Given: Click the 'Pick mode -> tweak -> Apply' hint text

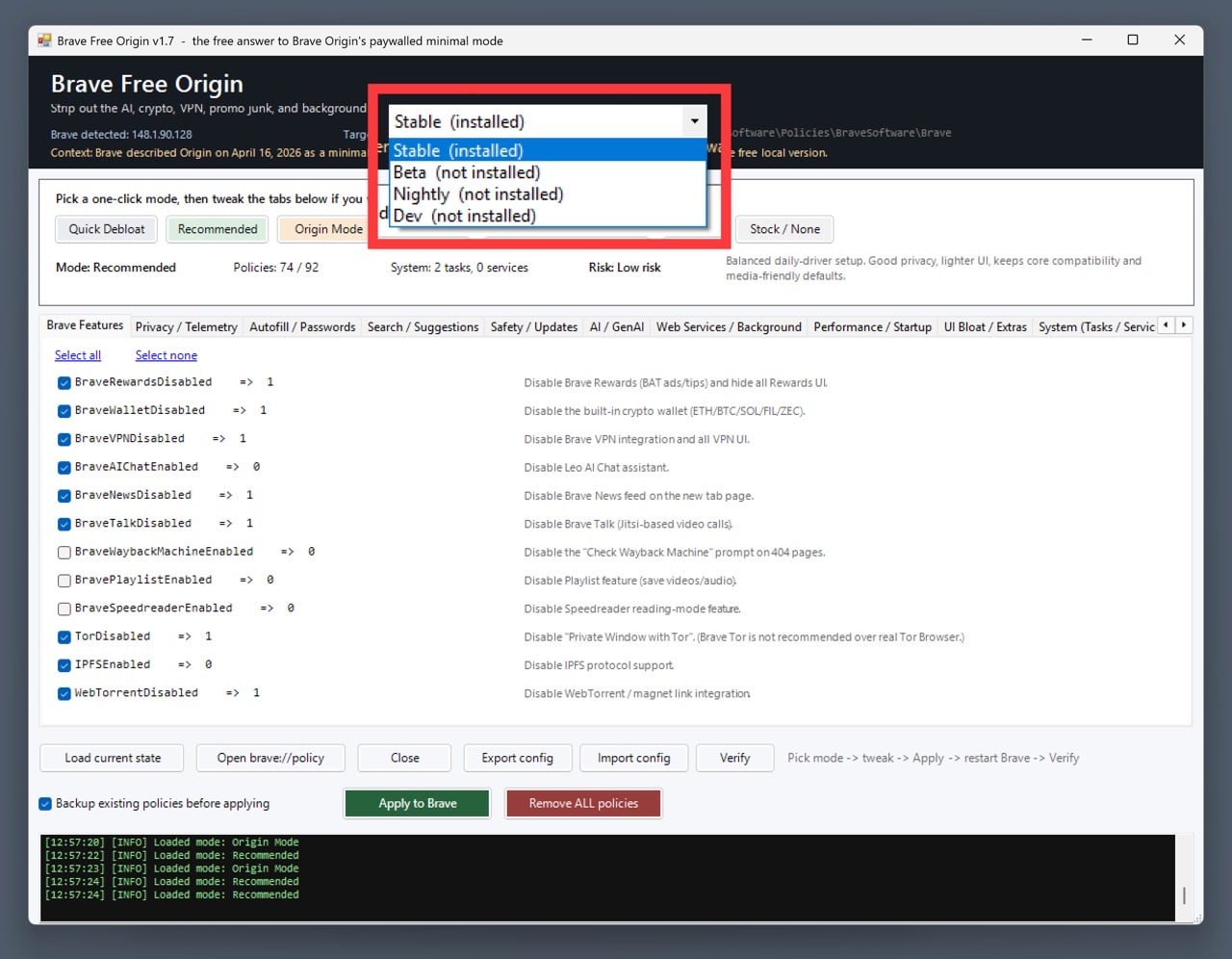Looking at the screenshot, I should 934,759.
